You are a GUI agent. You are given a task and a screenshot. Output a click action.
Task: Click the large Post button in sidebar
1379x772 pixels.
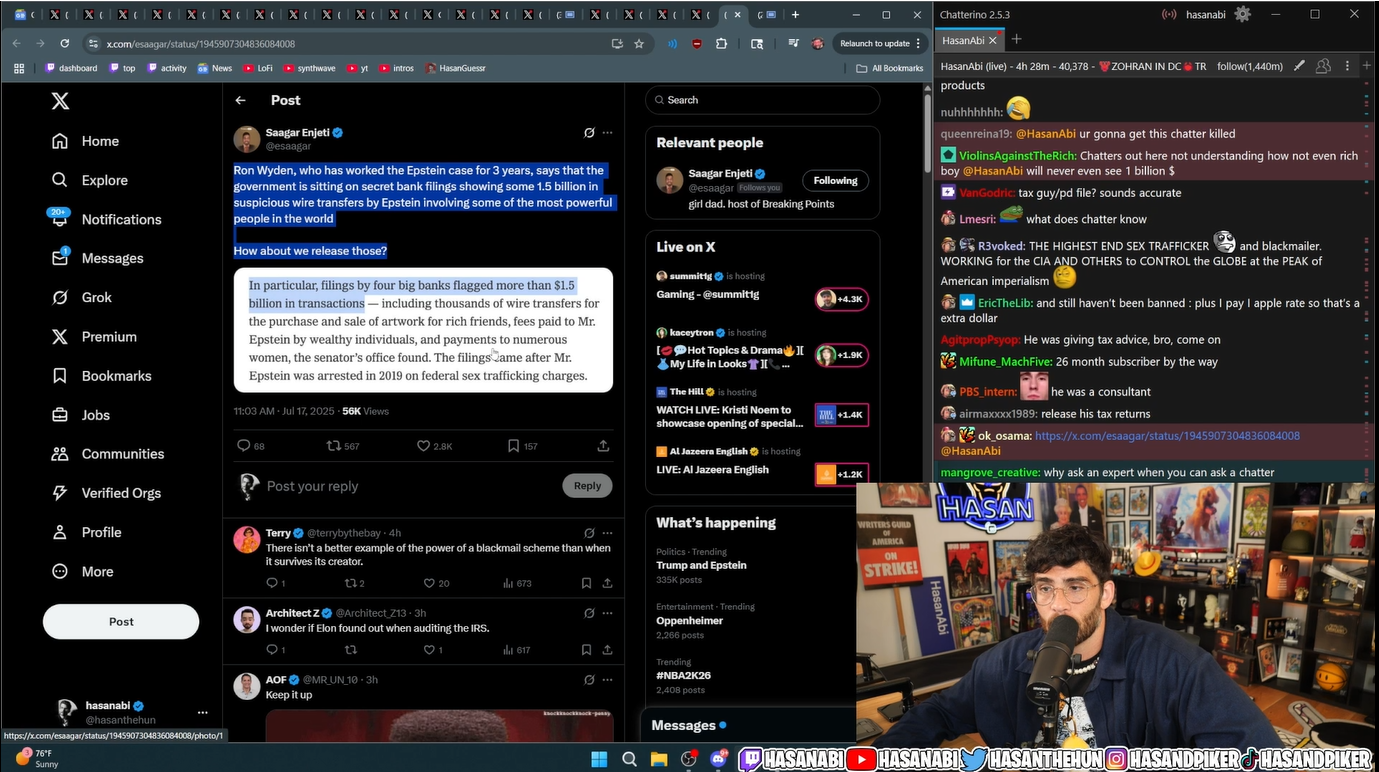coord(121,621)
